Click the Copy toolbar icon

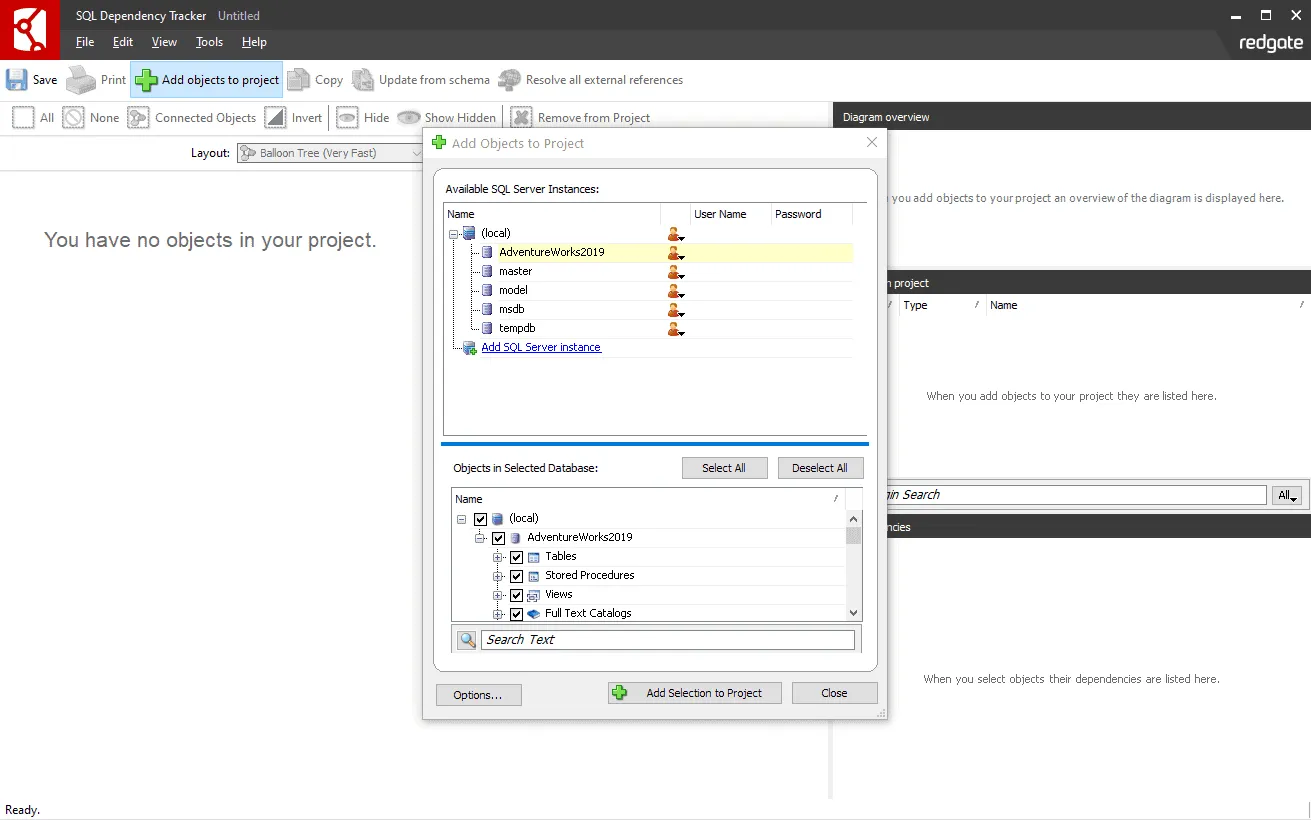pyautogui.click(x=299, y=80)
